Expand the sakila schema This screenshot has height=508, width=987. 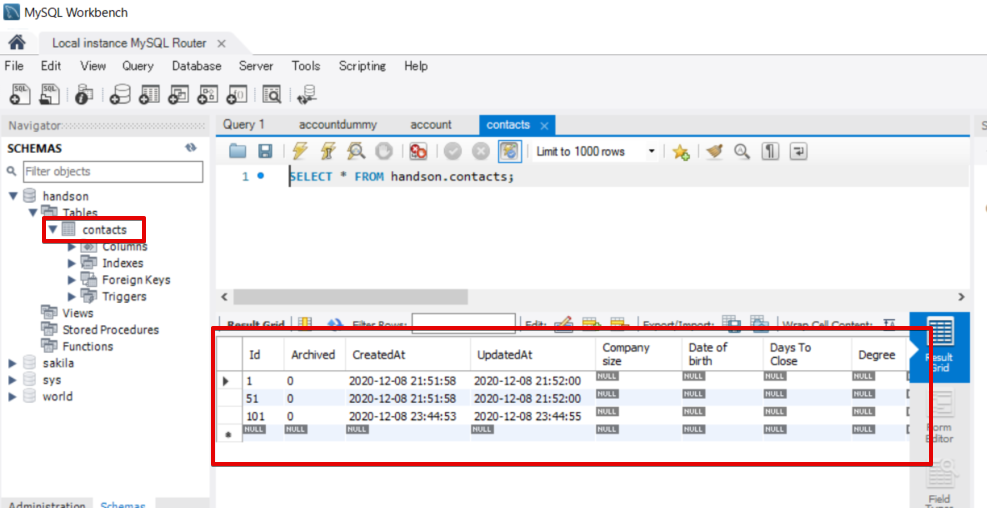[x=12, y=363]
